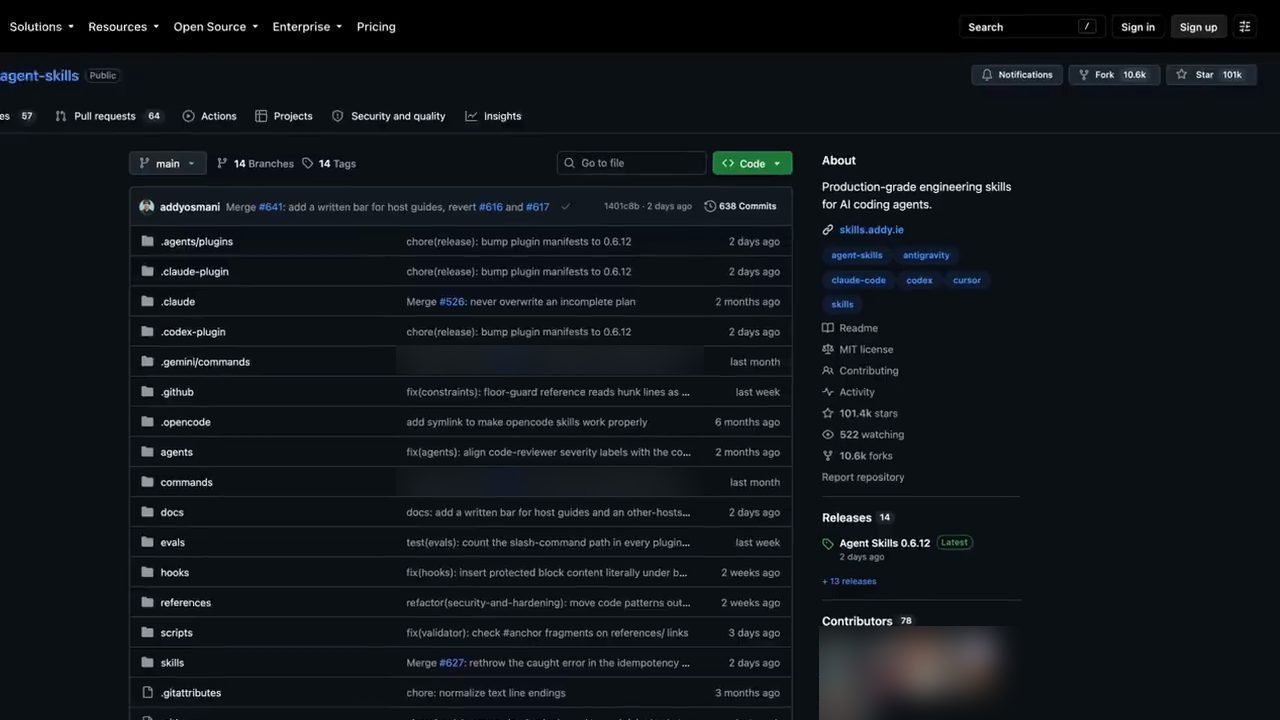Open the 638 Commits history

(x=740, y=207)
